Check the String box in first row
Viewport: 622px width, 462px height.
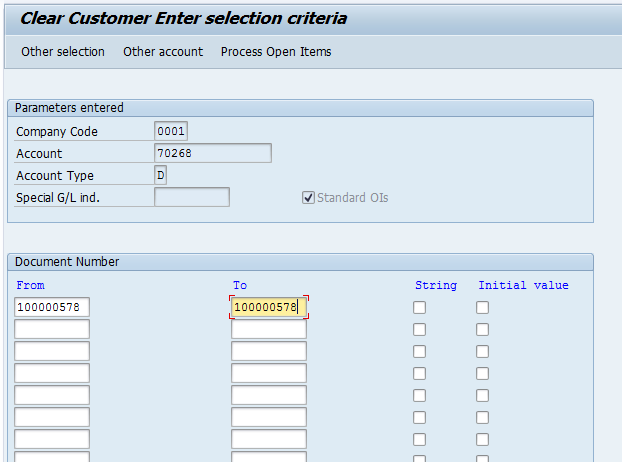[x=419, y=307]
